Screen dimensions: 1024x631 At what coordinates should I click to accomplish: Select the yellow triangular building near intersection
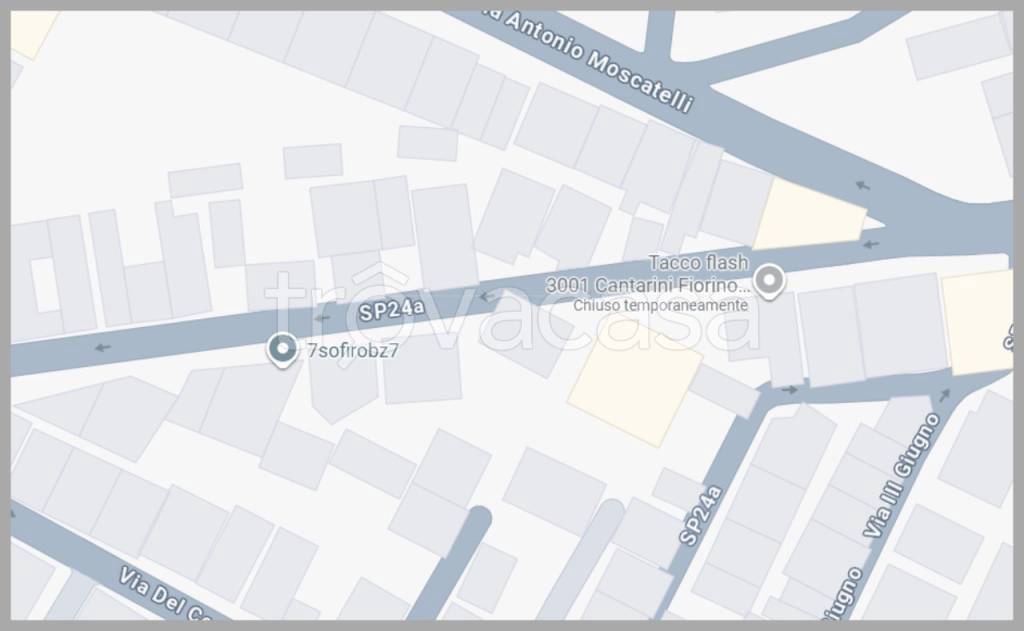click(x=810, y=214)
